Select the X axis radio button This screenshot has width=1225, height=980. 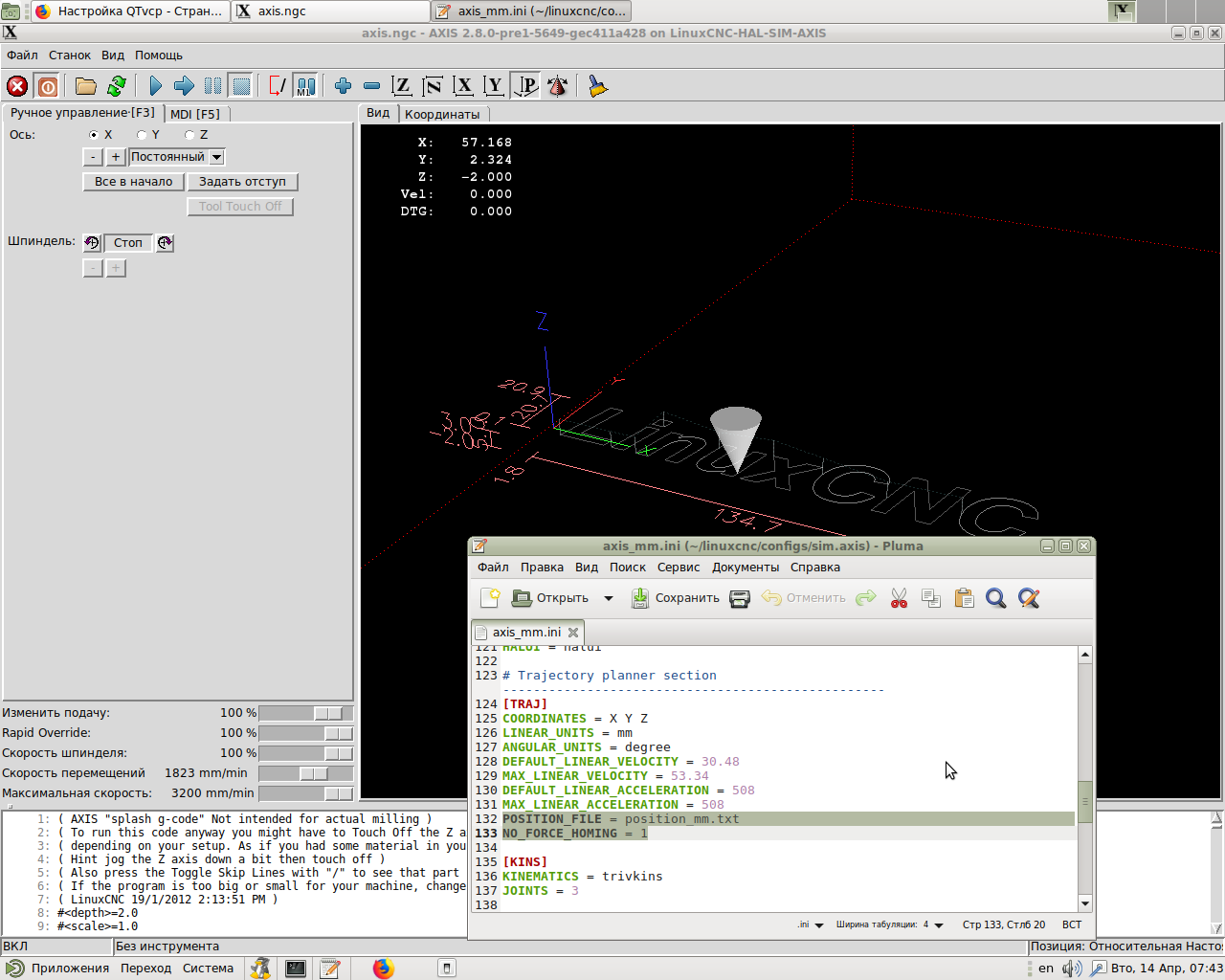pyautogui.click(x=94, y=135)
